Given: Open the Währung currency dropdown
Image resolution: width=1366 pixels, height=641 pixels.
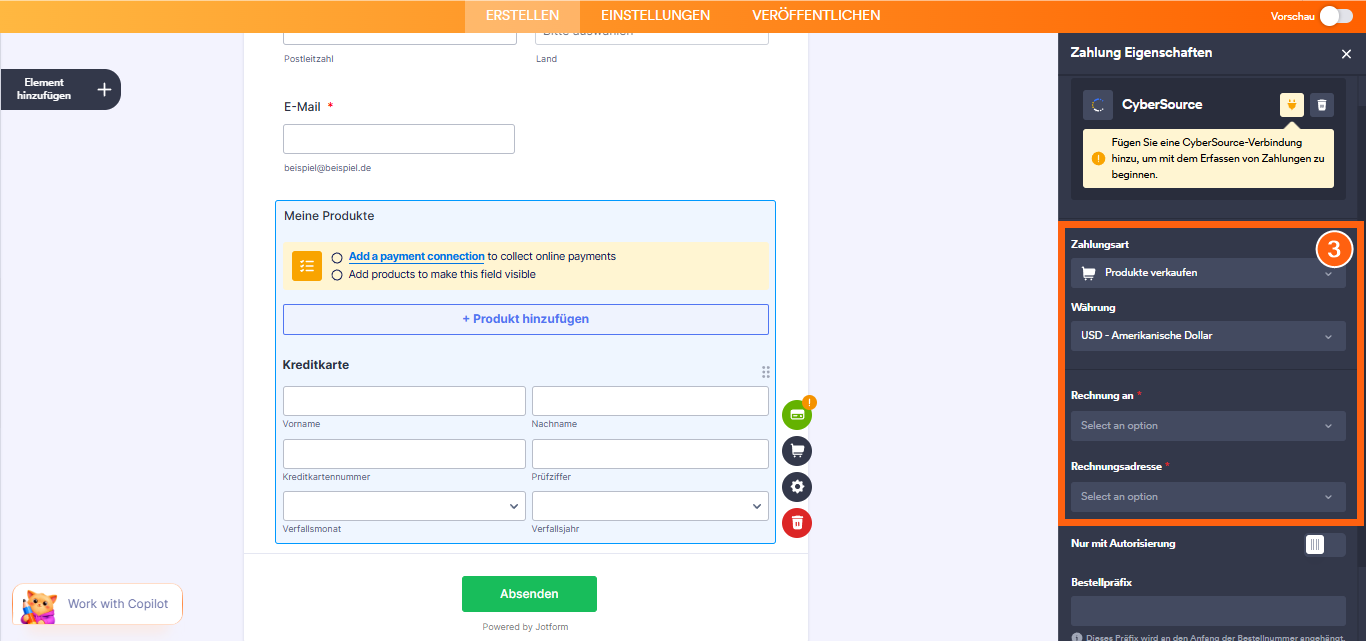Looking at the screenshot, I should (x=1207, y=336).
